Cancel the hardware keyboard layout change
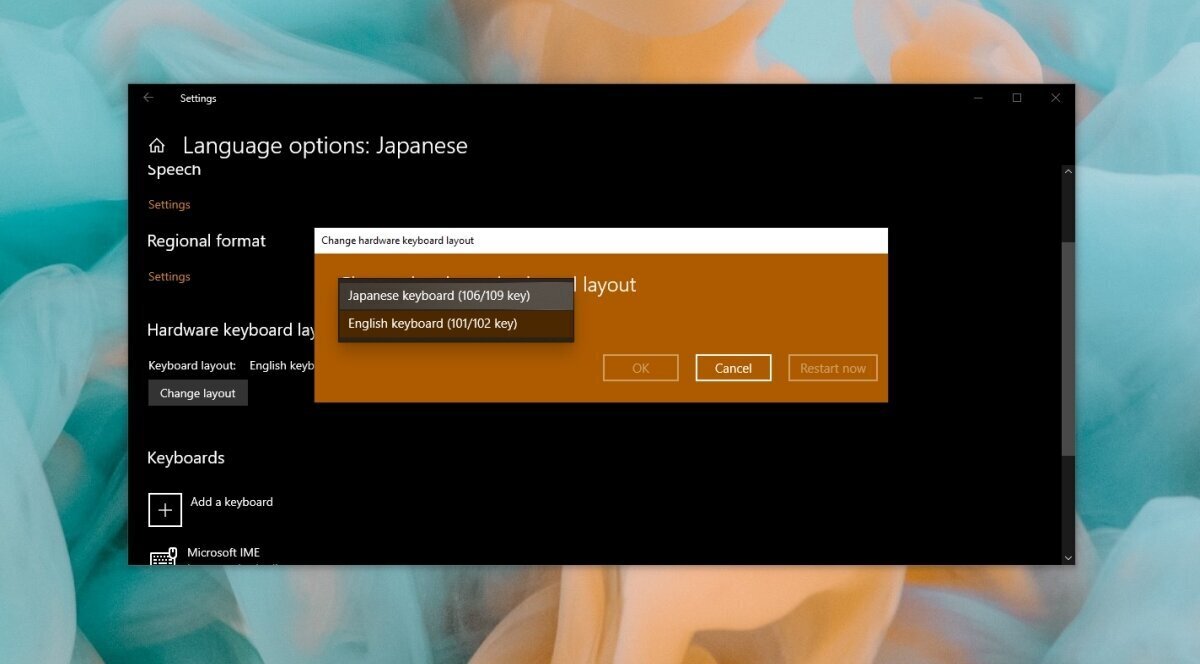This screenshot has height=664, width=1200. (x=733, y=367)
